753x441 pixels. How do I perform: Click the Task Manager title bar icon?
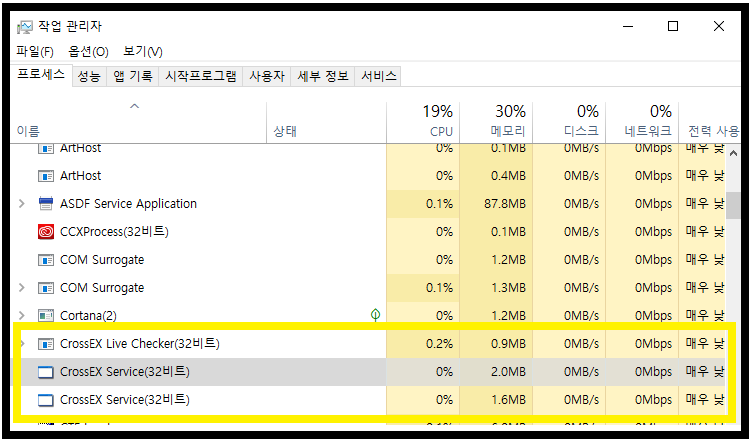[24, 27]
